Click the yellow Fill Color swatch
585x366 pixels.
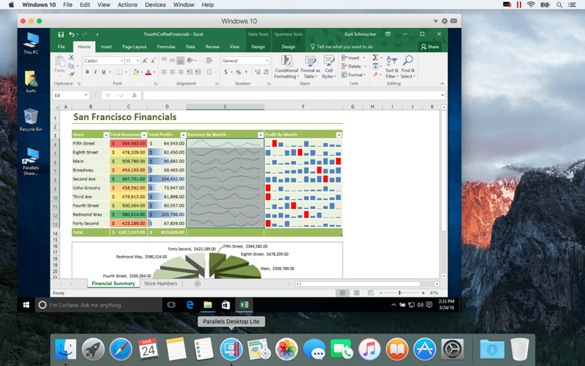point(135,72)
